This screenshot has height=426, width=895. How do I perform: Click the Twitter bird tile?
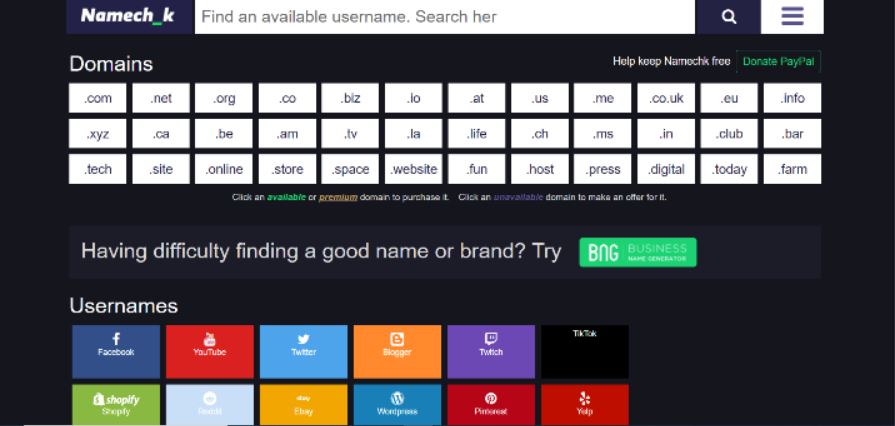303,350
